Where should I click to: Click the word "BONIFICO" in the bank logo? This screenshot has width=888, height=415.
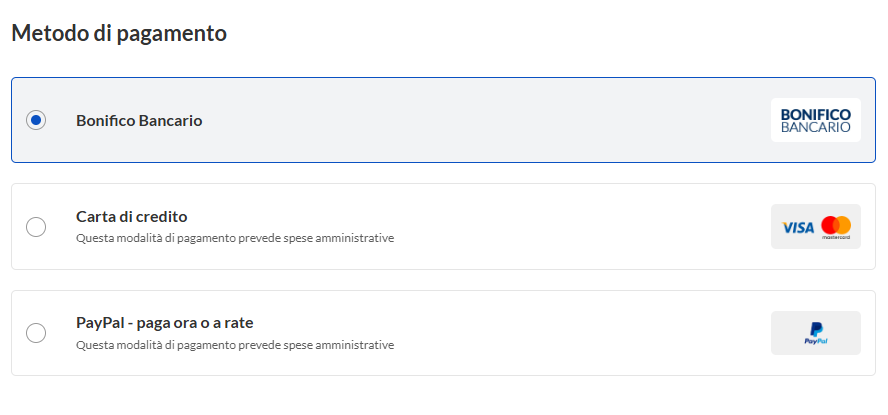[815, 114]
